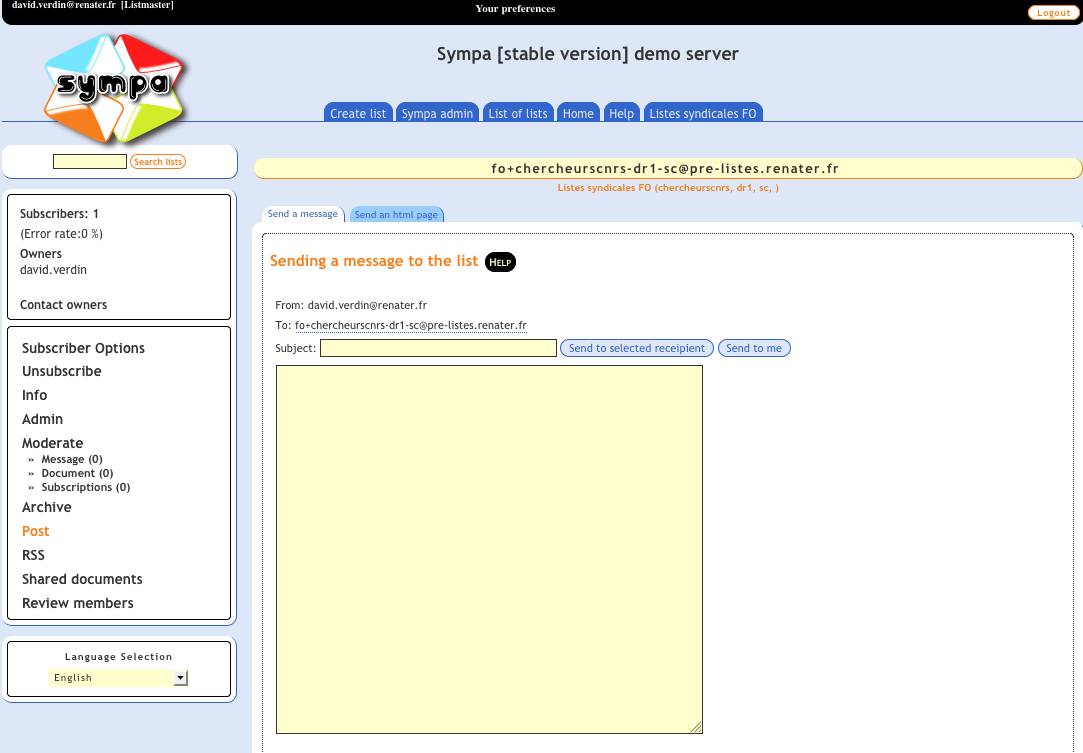Screen dimensions: 1083x753
Task: Open Message (0) under Moderate
Action: click(72, 459)
